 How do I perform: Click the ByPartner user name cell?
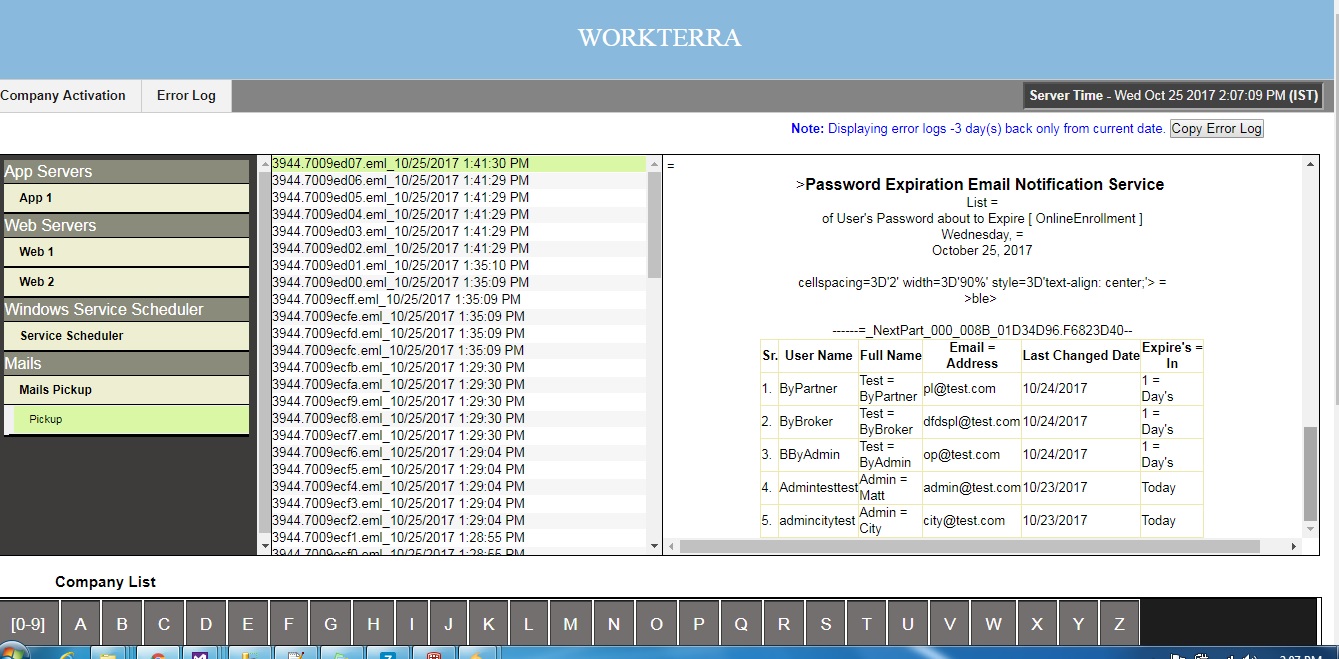coord(818,389)
